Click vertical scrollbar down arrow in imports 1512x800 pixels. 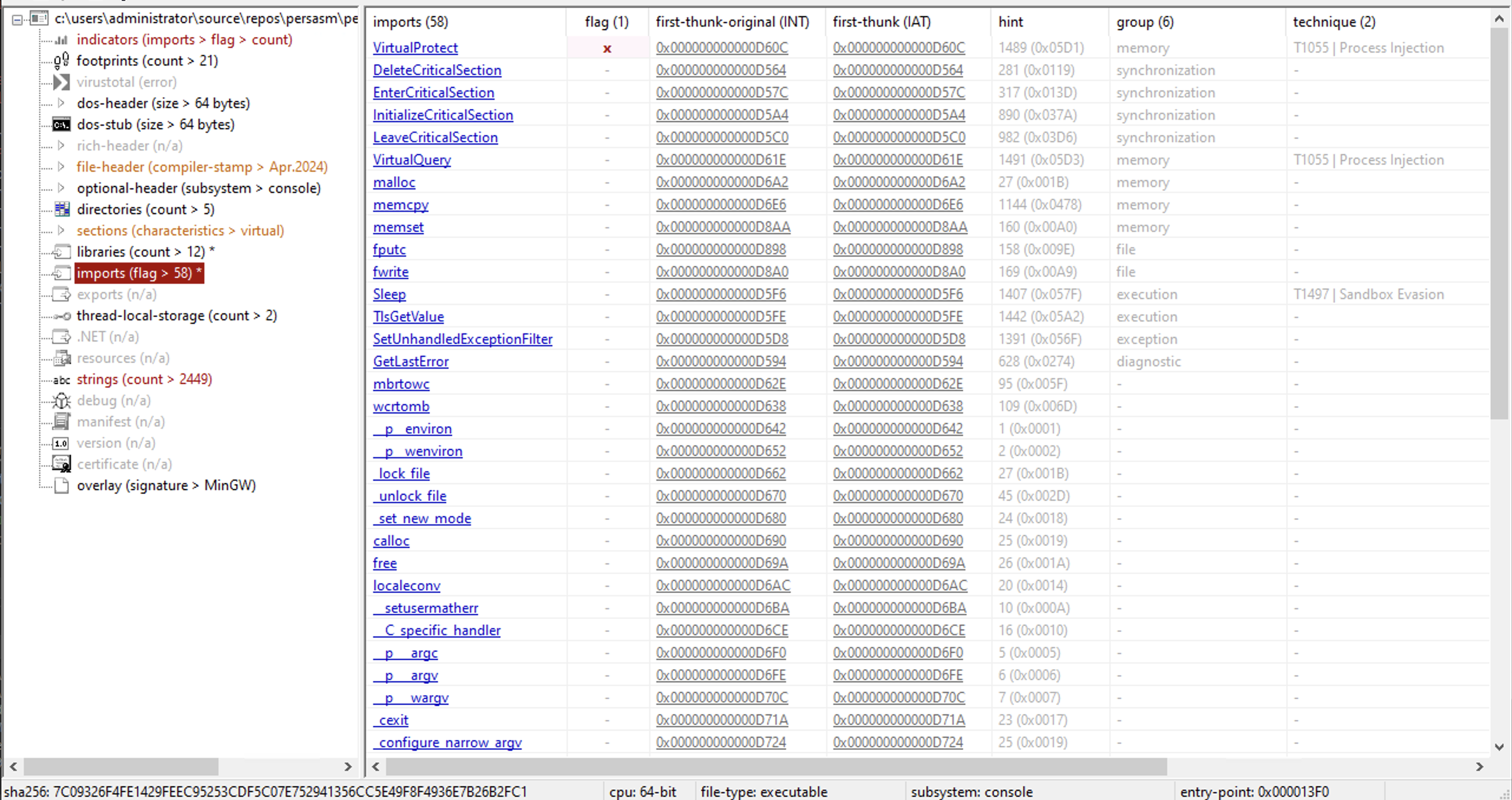click(x=1499, y=747)
